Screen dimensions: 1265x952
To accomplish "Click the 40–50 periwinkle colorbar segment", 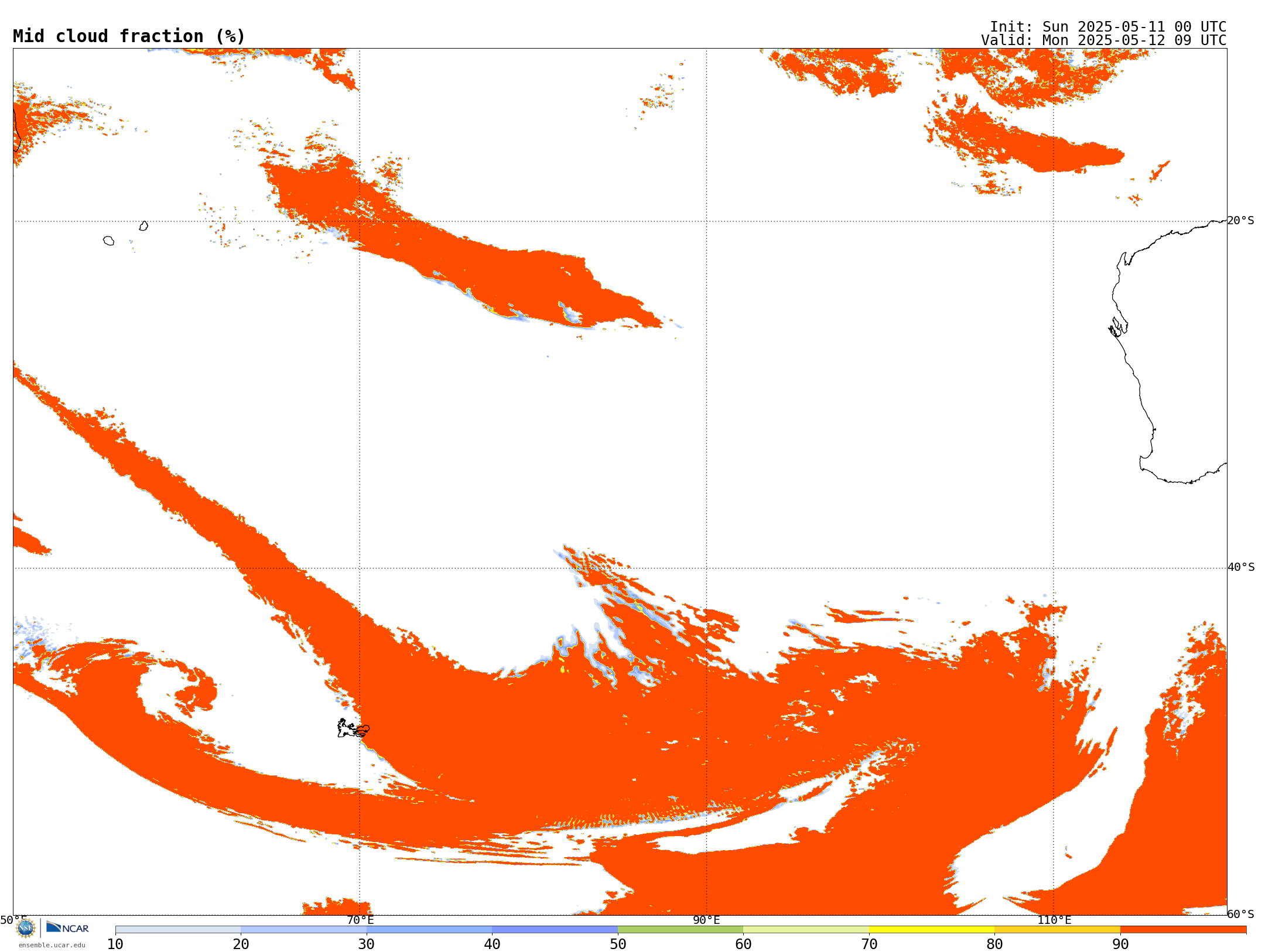I will [x=555, y=930].
